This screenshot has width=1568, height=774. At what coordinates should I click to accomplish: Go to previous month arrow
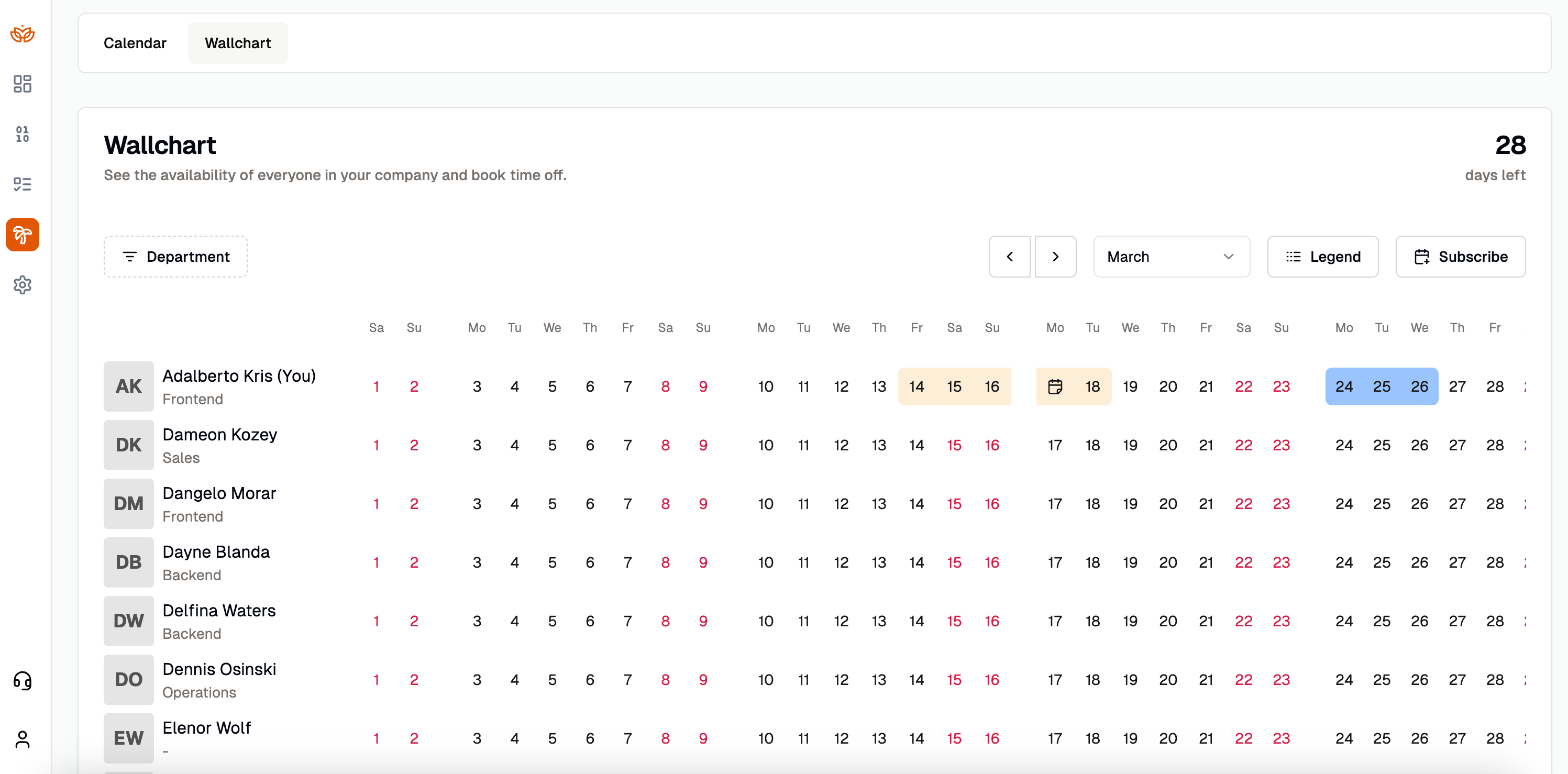point(1009,256)
